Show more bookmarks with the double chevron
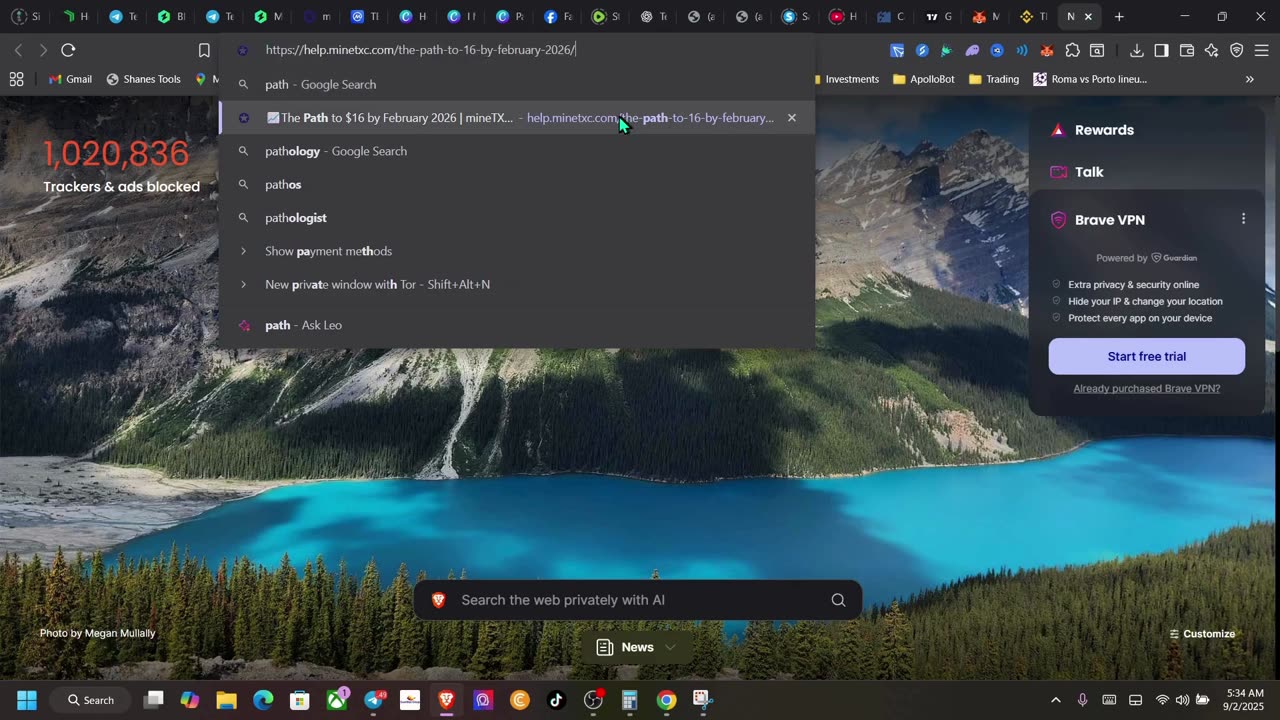1280x720 pixels. coord(1249,79)
